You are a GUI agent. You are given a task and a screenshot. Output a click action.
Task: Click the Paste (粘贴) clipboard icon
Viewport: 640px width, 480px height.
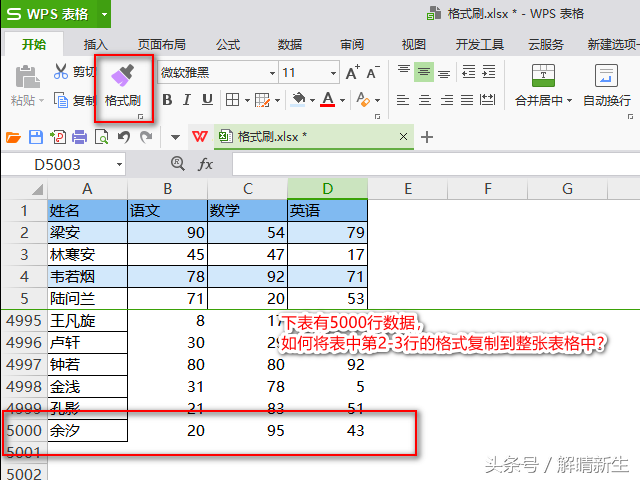(x=27, y=77)
